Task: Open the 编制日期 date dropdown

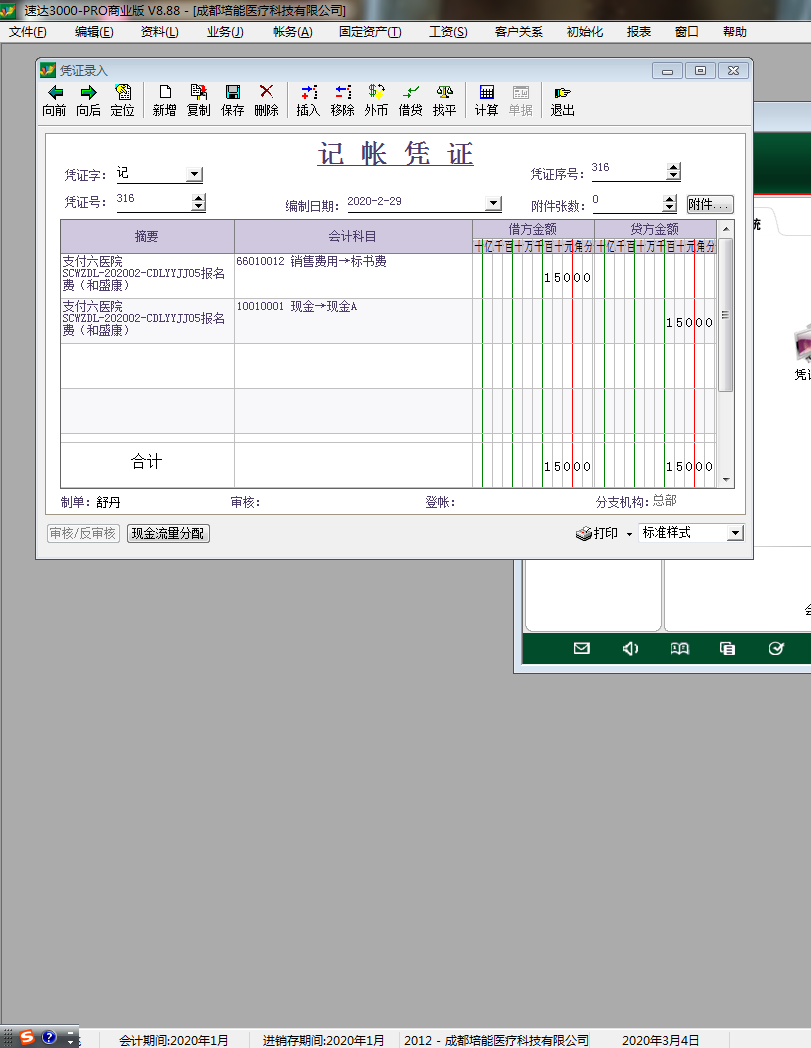Action: click(493, 204)
